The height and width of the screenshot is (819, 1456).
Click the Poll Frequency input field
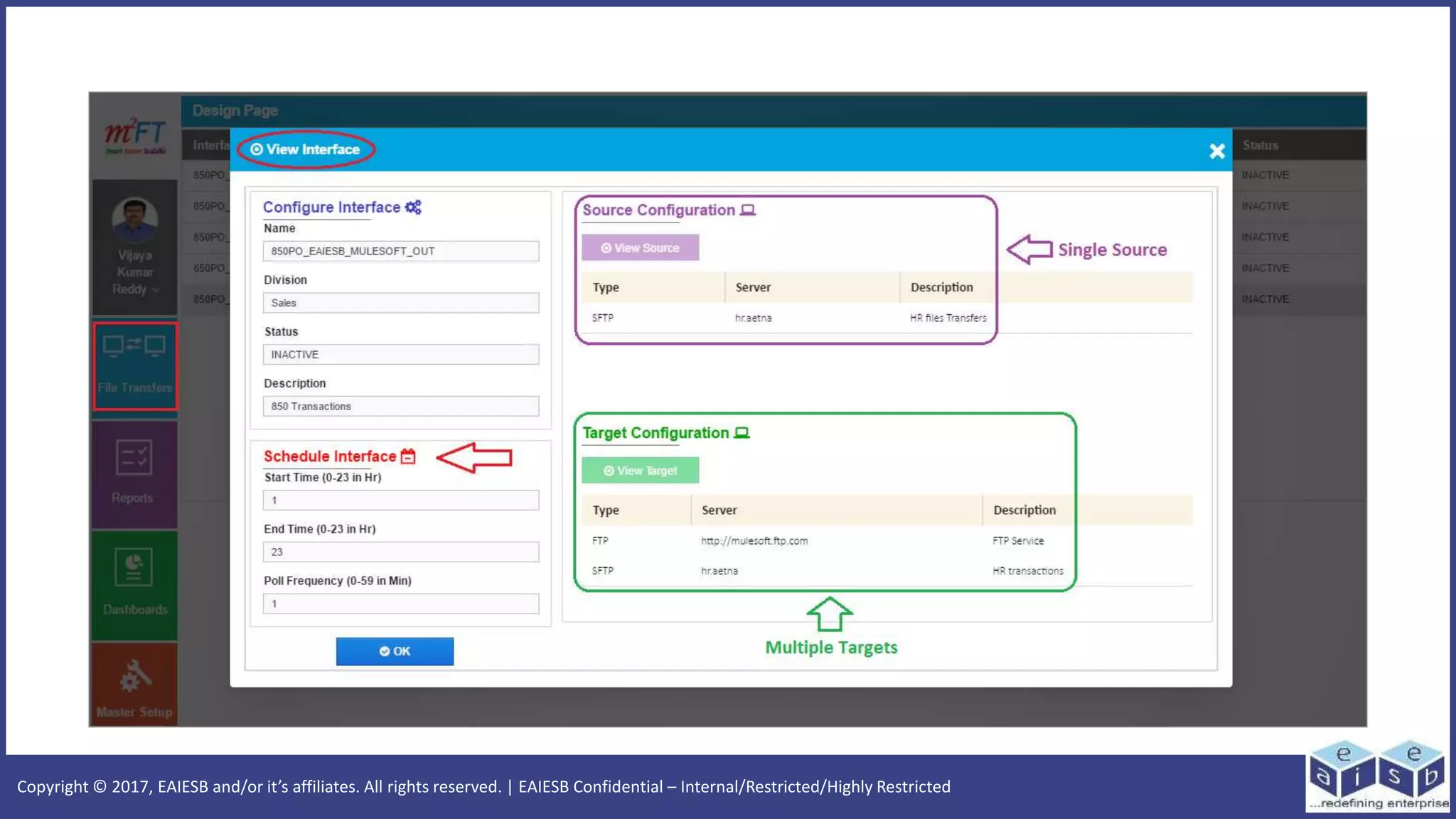400,604
